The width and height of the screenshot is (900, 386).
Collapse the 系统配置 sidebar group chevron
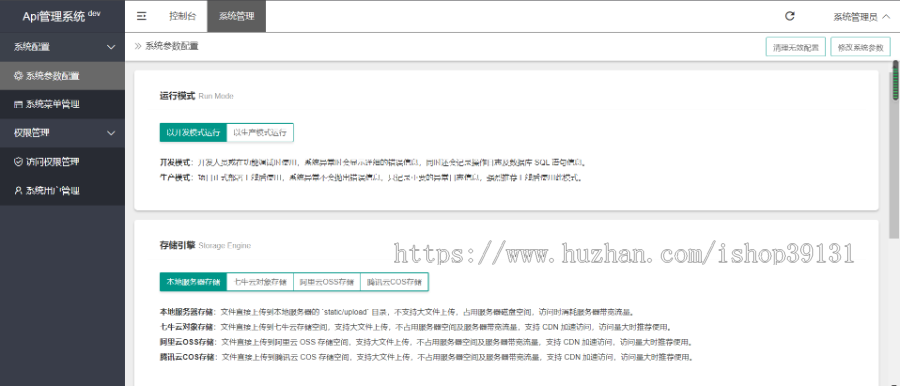111,47
